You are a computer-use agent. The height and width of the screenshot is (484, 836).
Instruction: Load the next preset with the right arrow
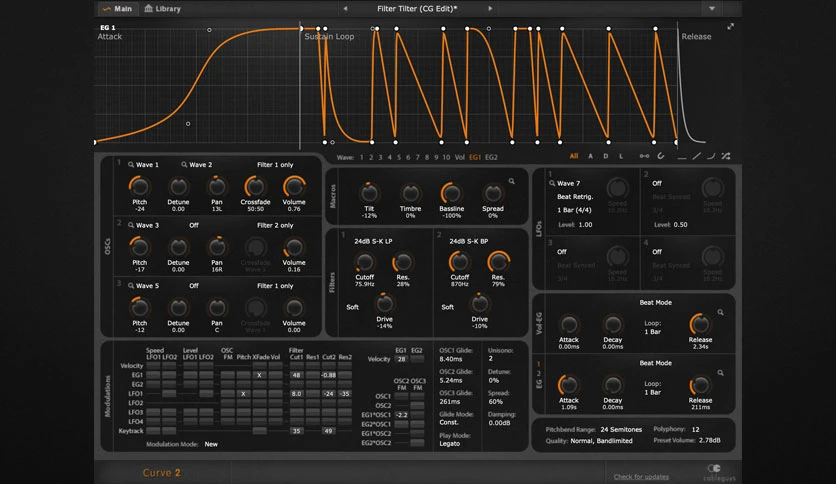(490, 9)
